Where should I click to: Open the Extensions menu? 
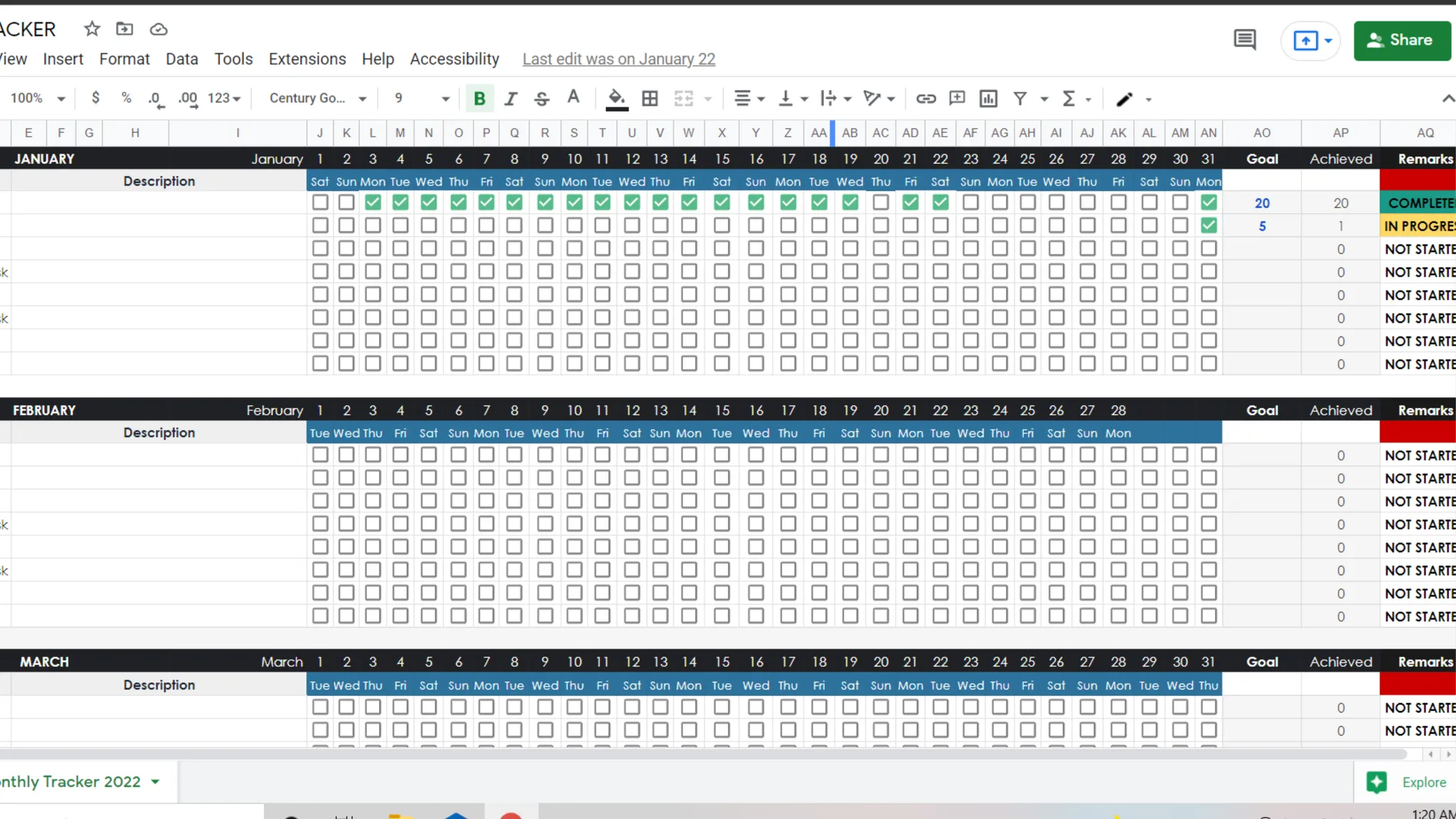coord(307,59)
